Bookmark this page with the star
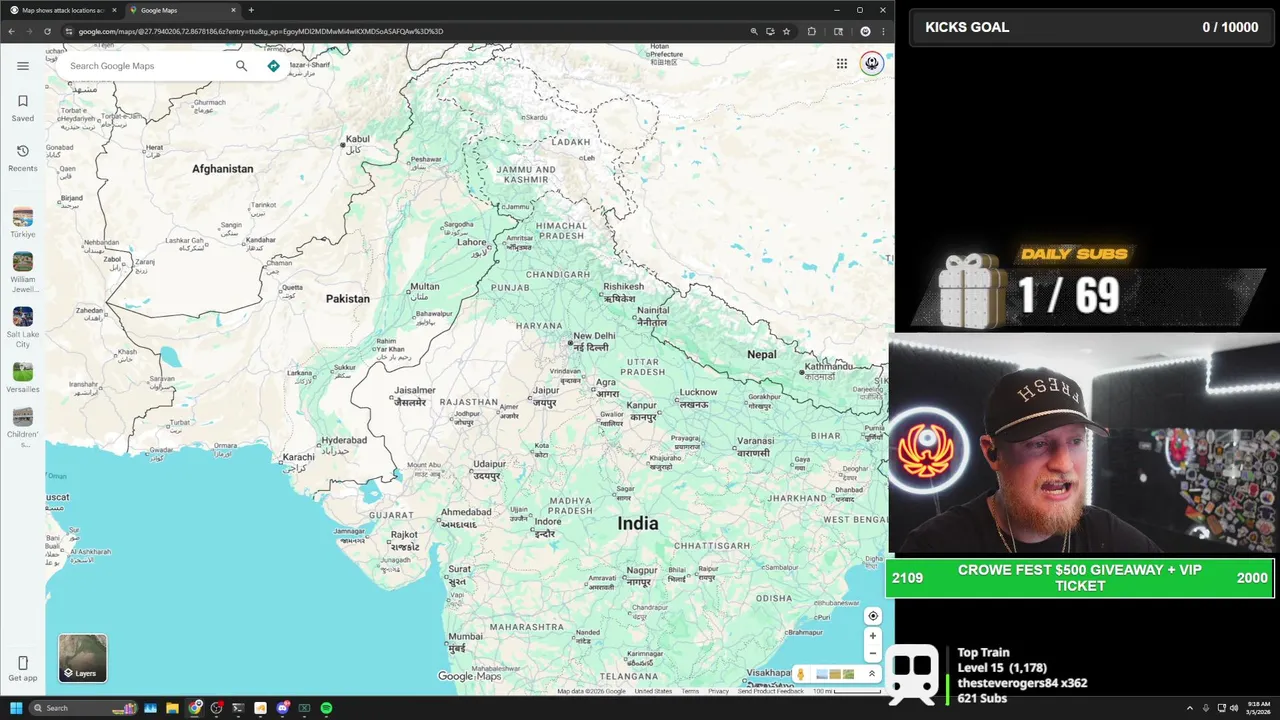 787,31
